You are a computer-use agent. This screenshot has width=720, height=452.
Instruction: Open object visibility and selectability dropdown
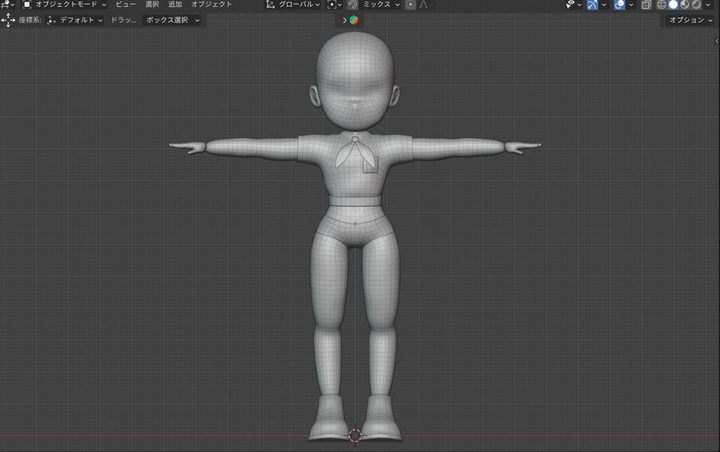[574, 5]
